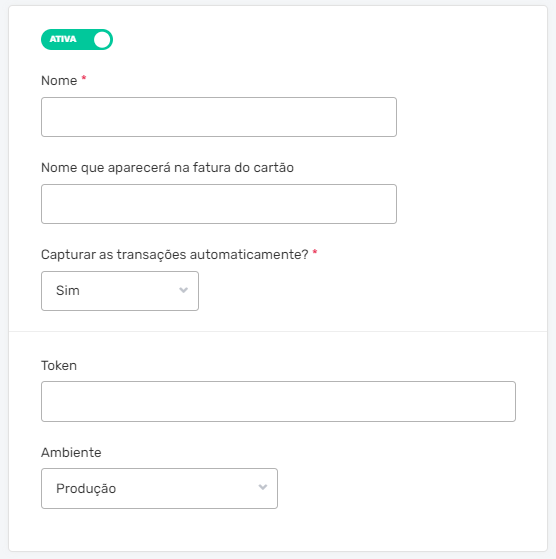Screen dimensions: 556x559
Task: Click the ATIVA text inside the green switch
Action: click(x=63, y=39)
